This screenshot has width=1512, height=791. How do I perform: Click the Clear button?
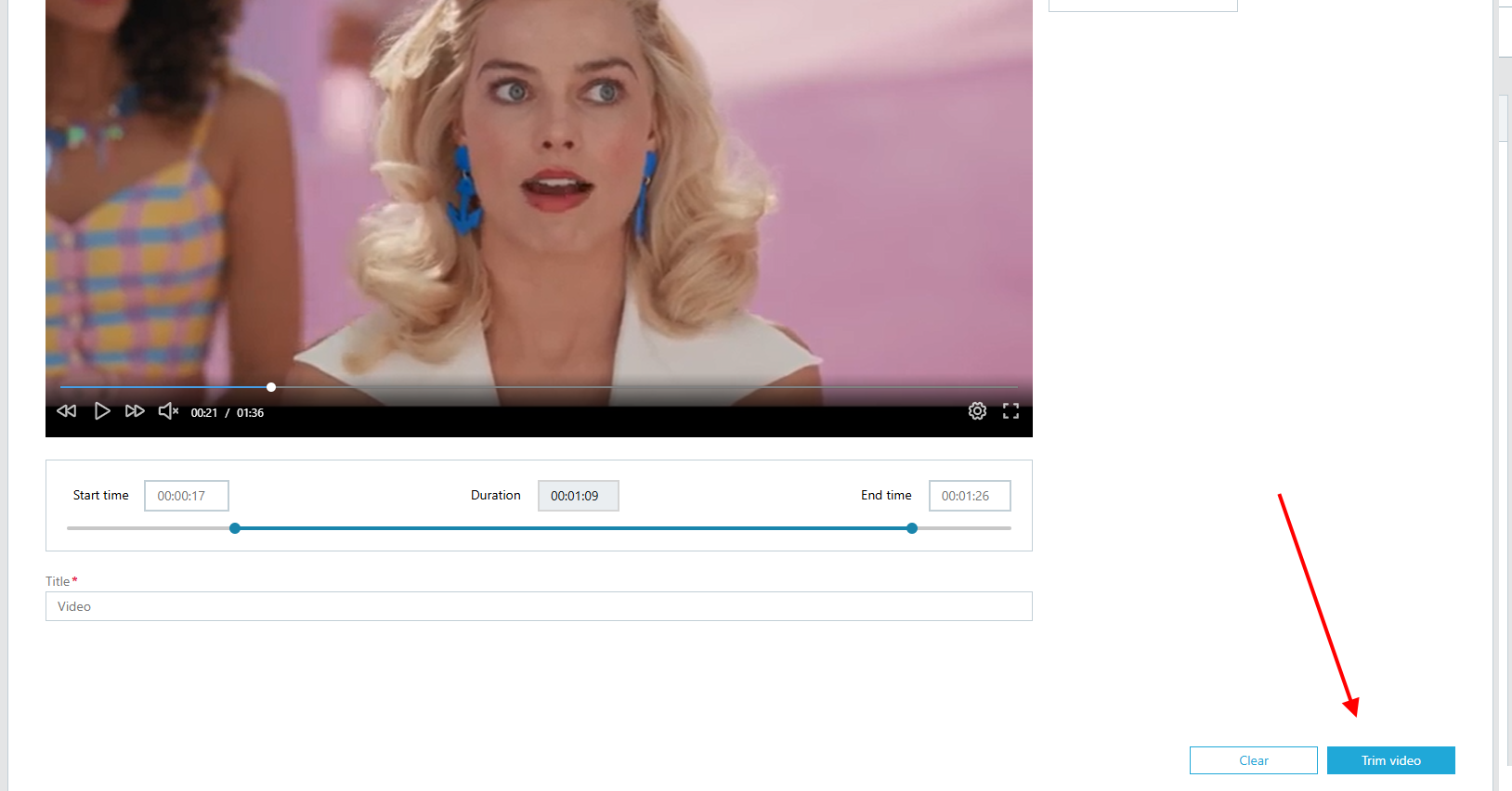pos(1254,760)
